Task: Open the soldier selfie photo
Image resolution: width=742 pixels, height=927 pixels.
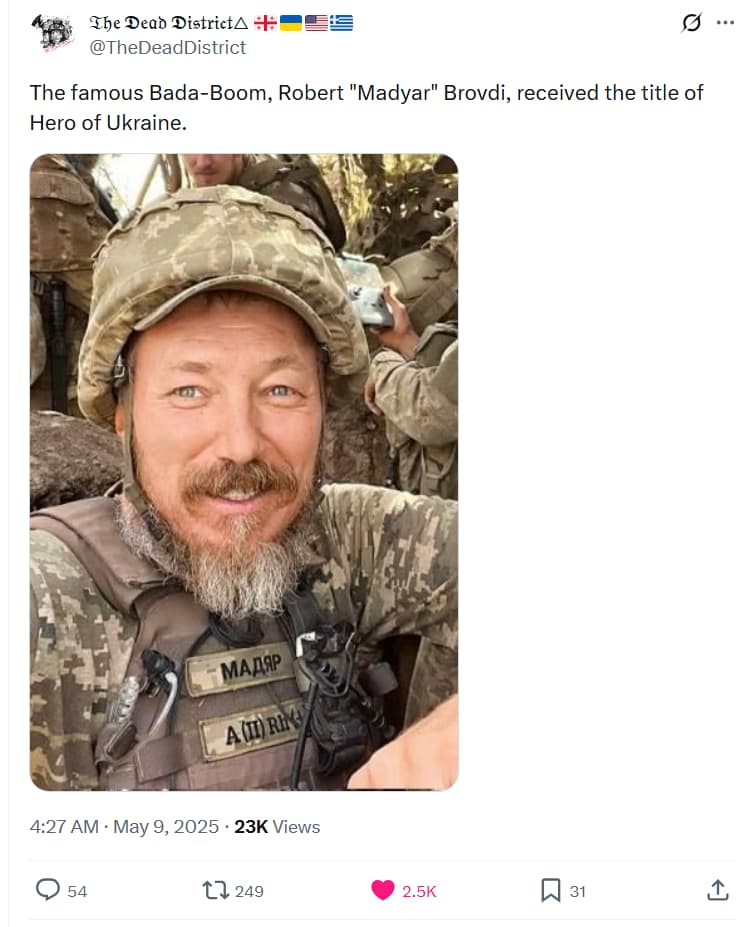Action: click(x=244, y=472)
